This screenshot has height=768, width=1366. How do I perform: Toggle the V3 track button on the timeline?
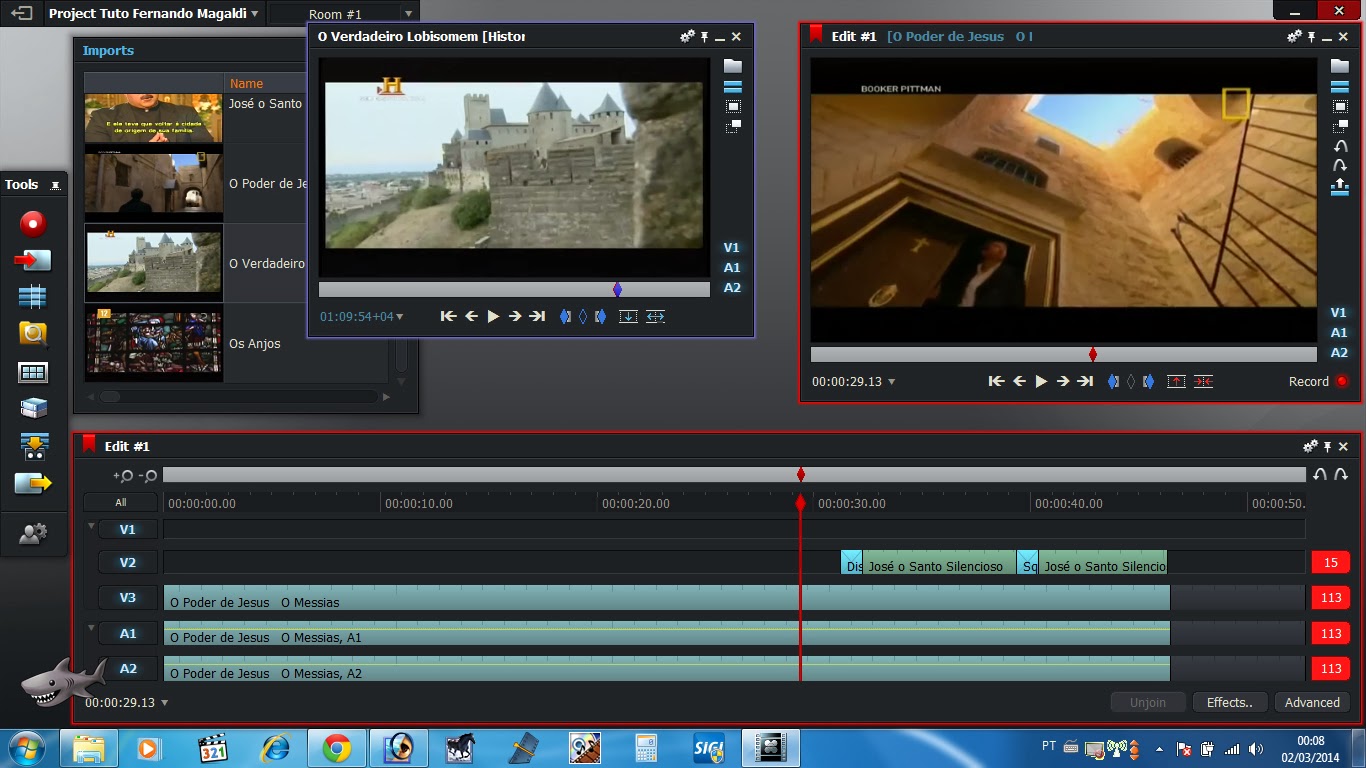pos(127,598)
